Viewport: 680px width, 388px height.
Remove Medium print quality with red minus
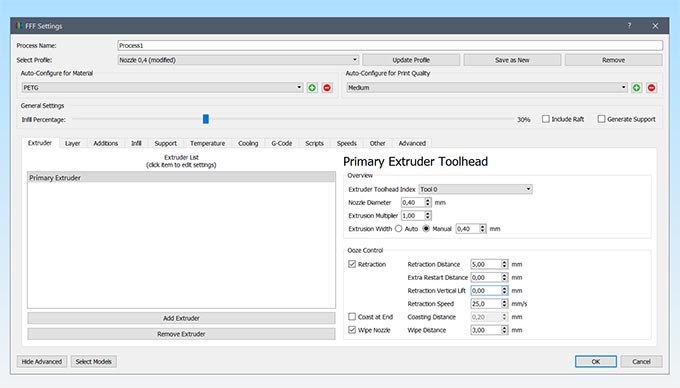651,88
